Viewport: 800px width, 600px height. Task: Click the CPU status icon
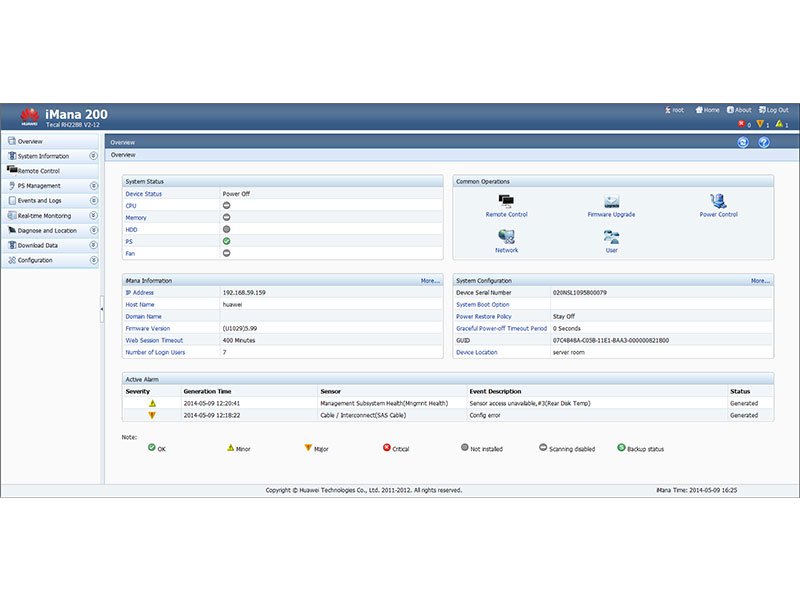227,206
